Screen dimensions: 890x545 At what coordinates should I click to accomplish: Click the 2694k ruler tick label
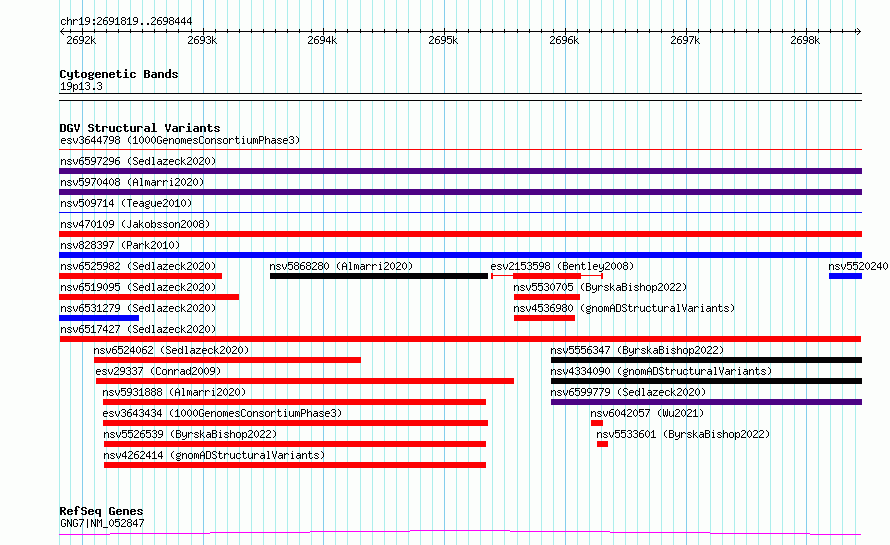[x=322, y=40]
